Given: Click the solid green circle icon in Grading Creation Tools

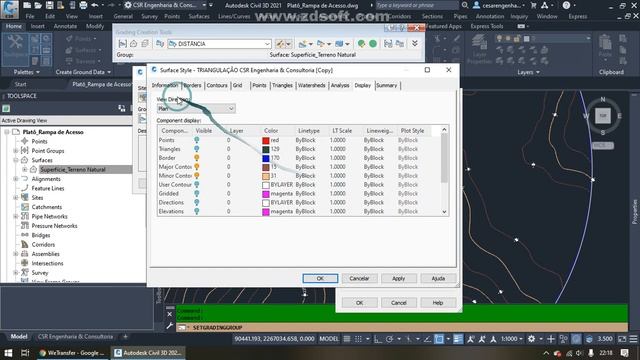Looking at the screenshot, I should coord(373,44).
